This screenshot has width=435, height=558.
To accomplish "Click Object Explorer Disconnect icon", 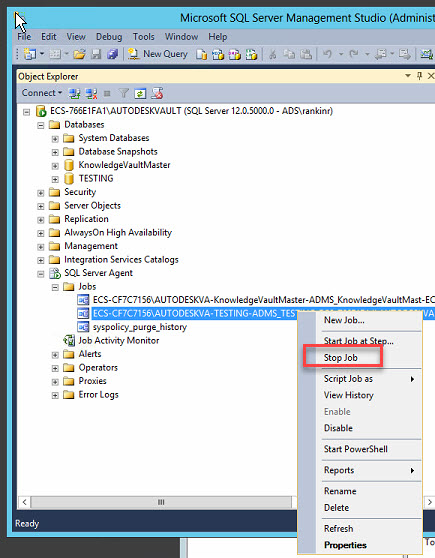I will pos(91,94).
